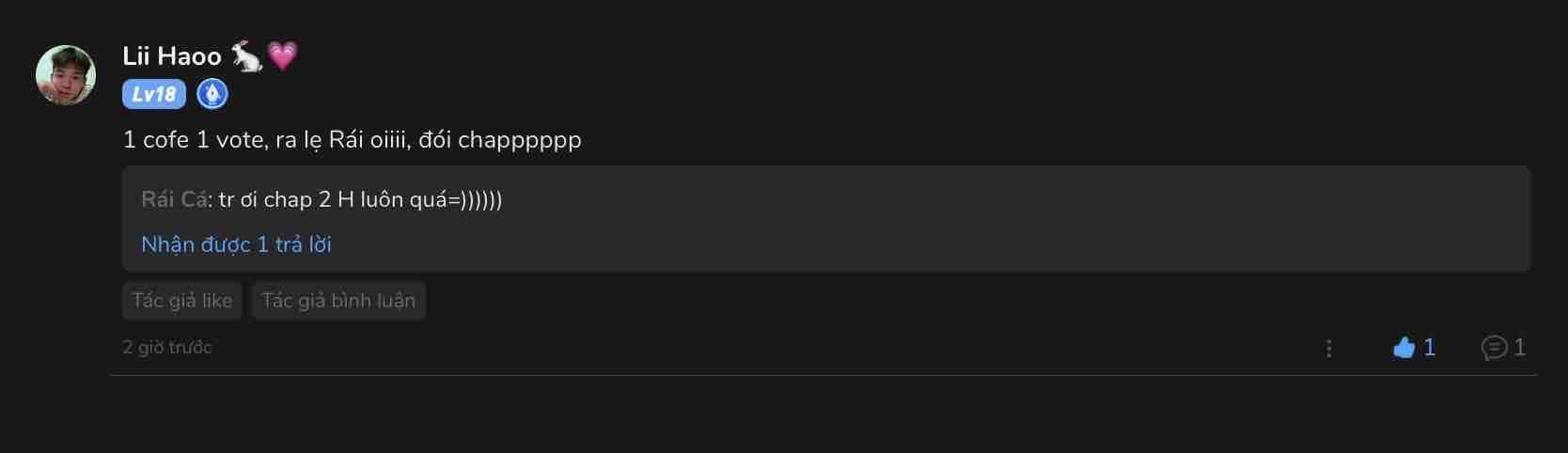This screenshot has width=1568, height=453.
Task: Click the rabbit emoji beside the username
Action: pyautogui.click(x=246, y=56)
